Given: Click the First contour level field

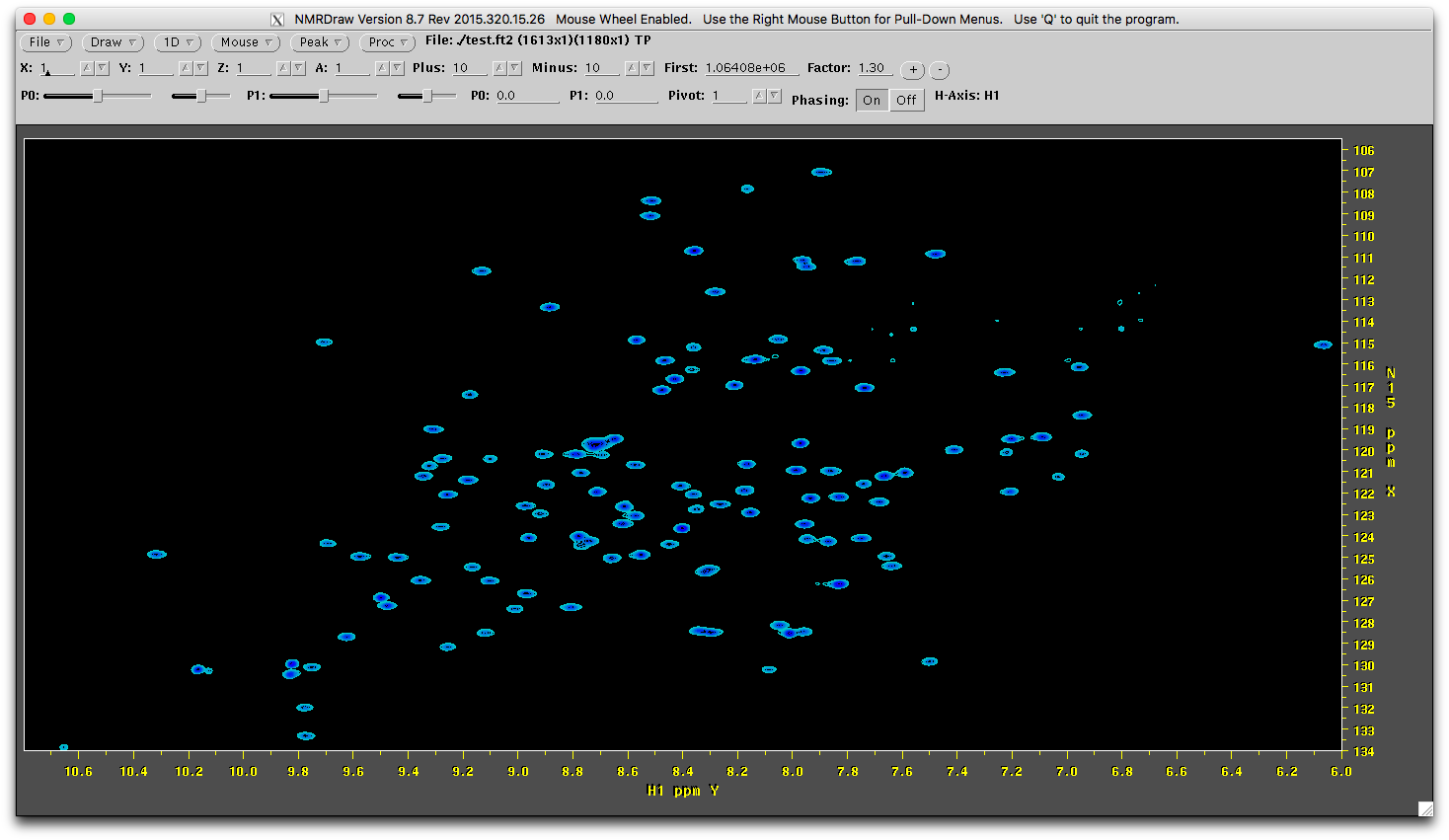Looking at the screenshot, I should 750,68.
